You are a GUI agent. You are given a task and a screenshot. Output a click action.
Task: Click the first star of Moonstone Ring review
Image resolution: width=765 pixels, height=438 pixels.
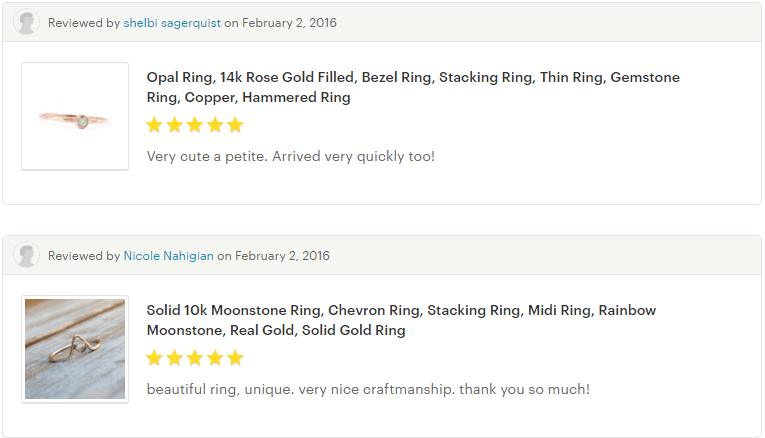(154, 358)
